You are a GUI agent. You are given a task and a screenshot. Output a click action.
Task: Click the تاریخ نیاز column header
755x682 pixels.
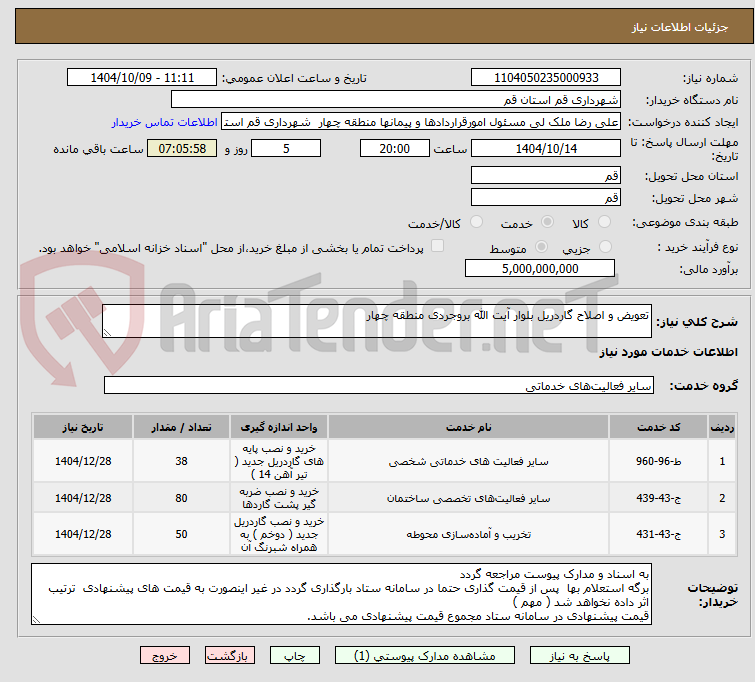click(83, 427)
